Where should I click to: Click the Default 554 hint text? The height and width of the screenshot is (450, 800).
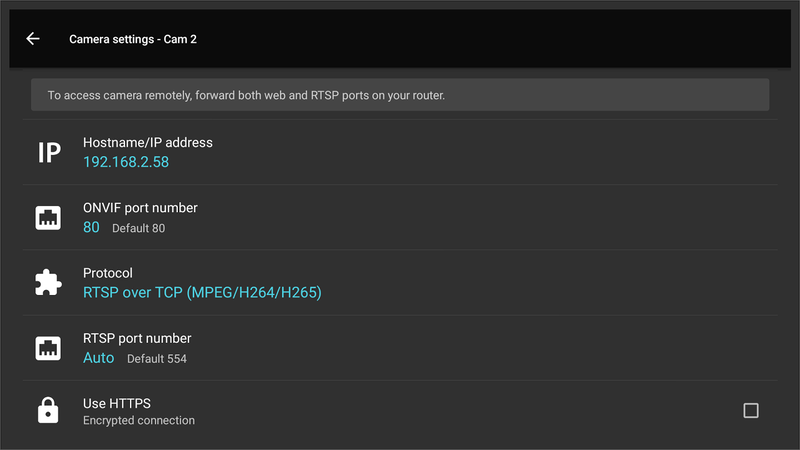click(x=157, y=359)
